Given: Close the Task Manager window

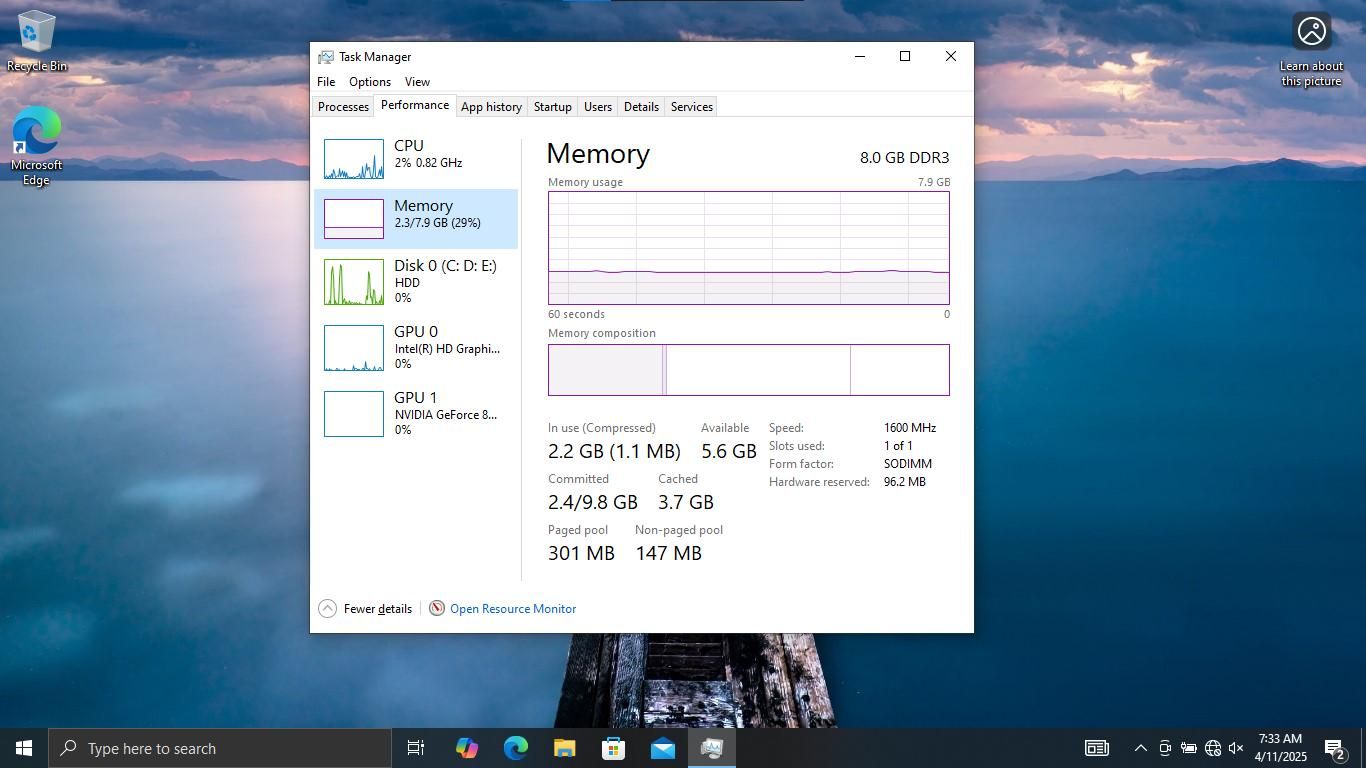Looking at the screenshot, I should pyautogui.click(x=951, y=56).
